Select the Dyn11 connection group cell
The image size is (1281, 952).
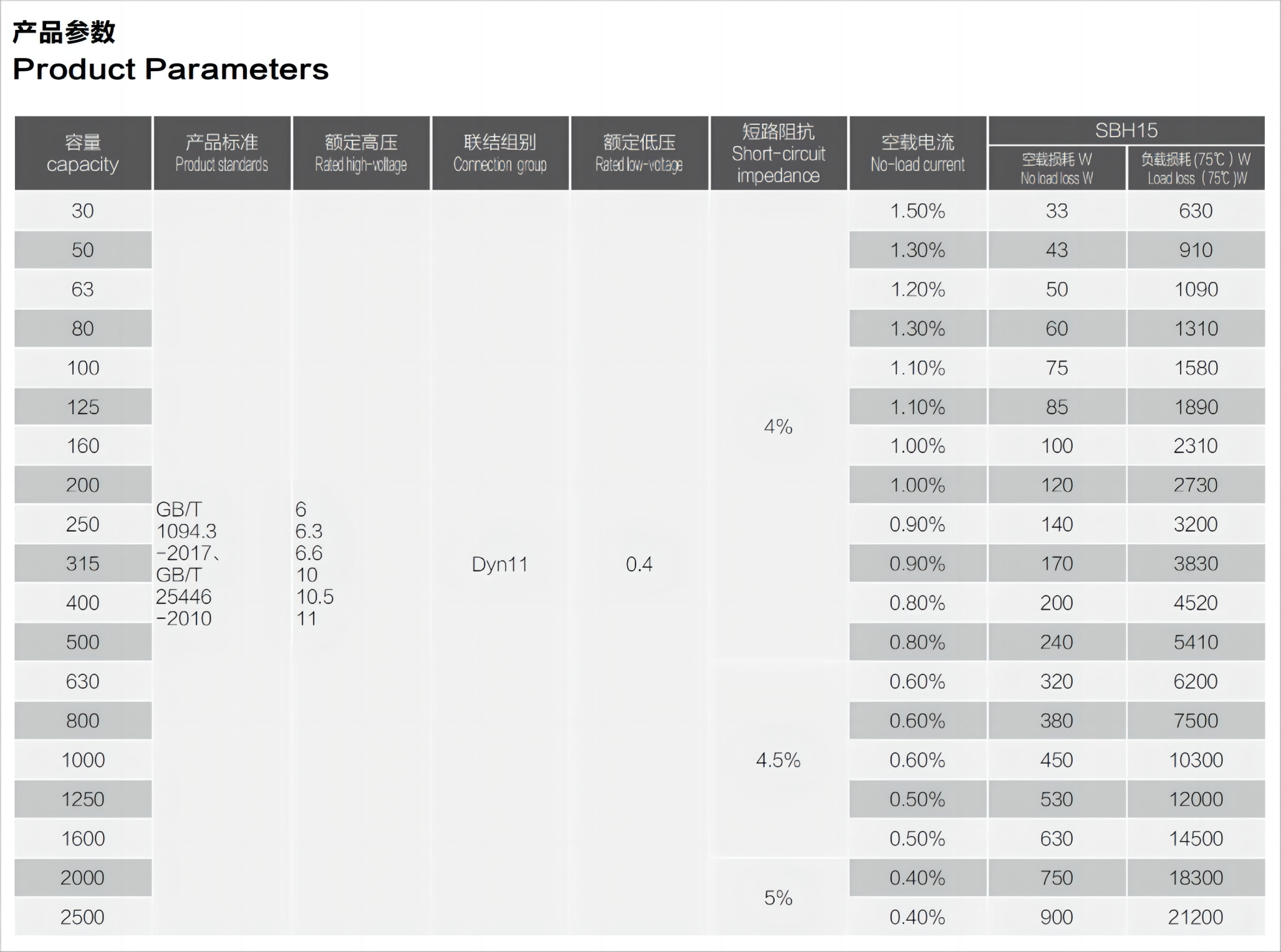point(500,564)
